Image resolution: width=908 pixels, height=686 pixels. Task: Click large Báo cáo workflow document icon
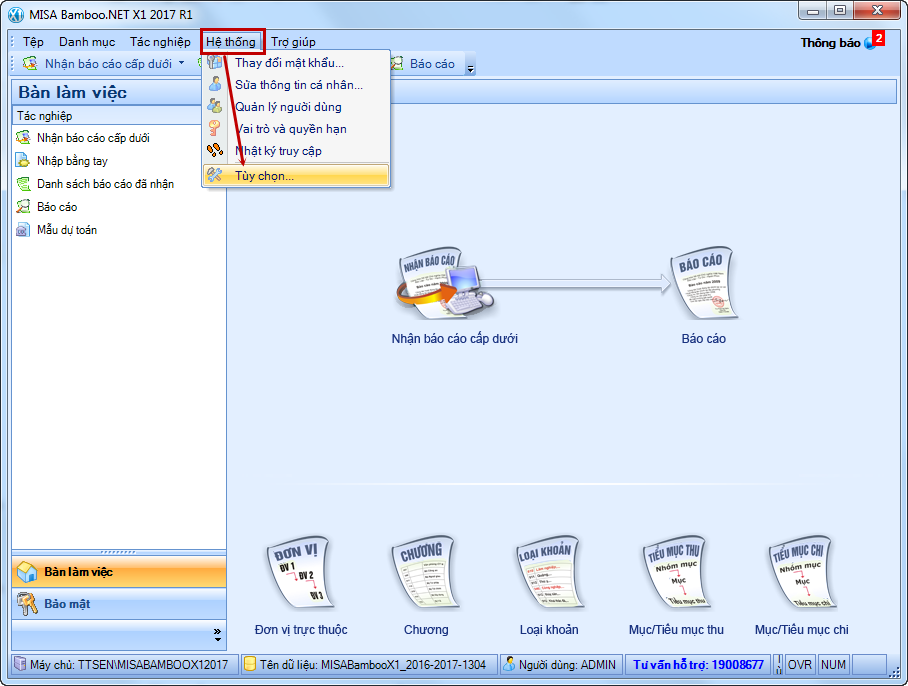[704, 283]
